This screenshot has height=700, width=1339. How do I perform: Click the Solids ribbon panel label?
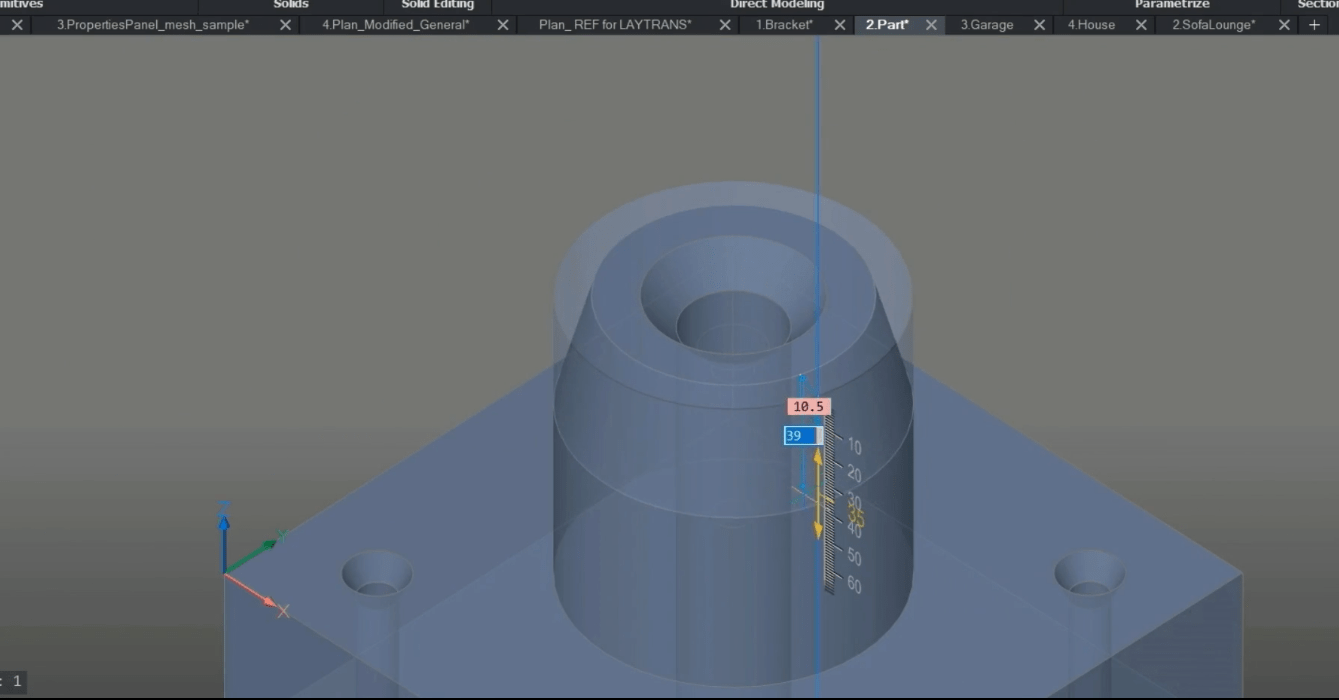pyautogui.click(x=291, y=5)
